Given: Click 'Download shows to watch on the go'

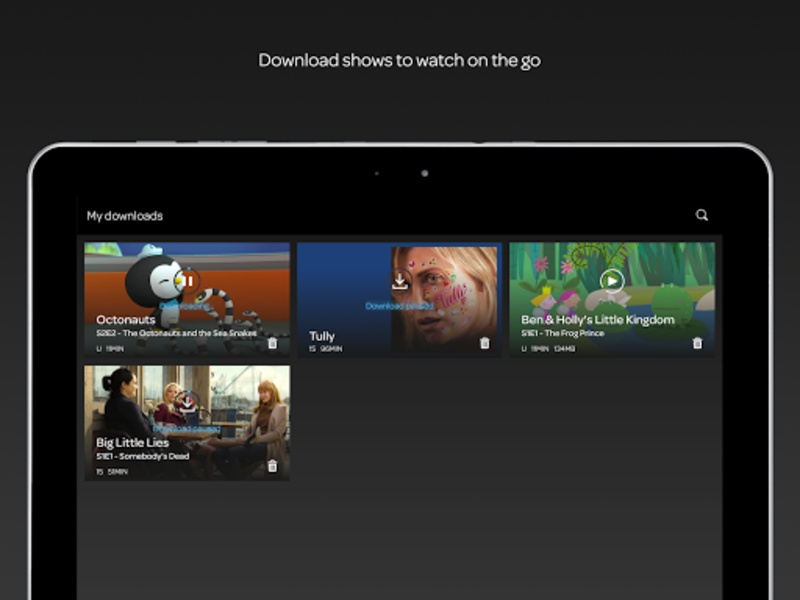Looking at the screenshot, I should [x=399, y=61].
